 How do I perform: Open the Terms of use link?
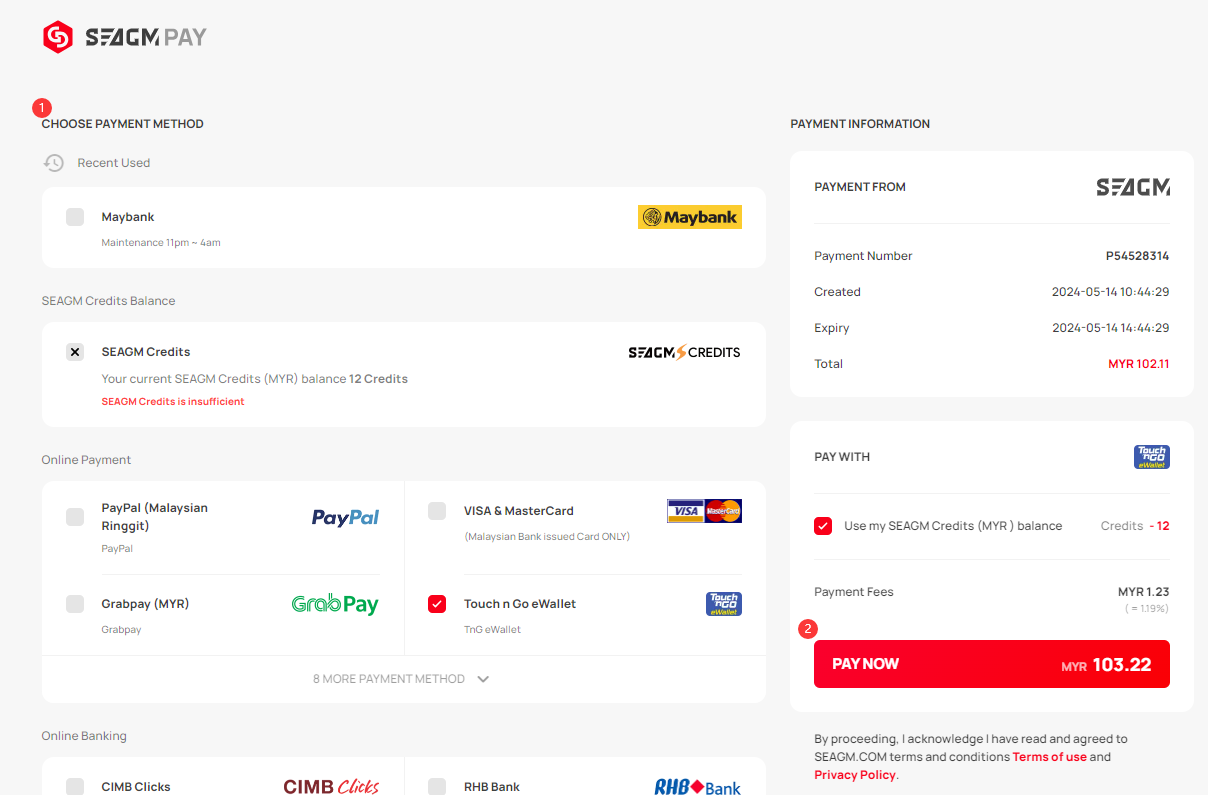(1049, 757)
